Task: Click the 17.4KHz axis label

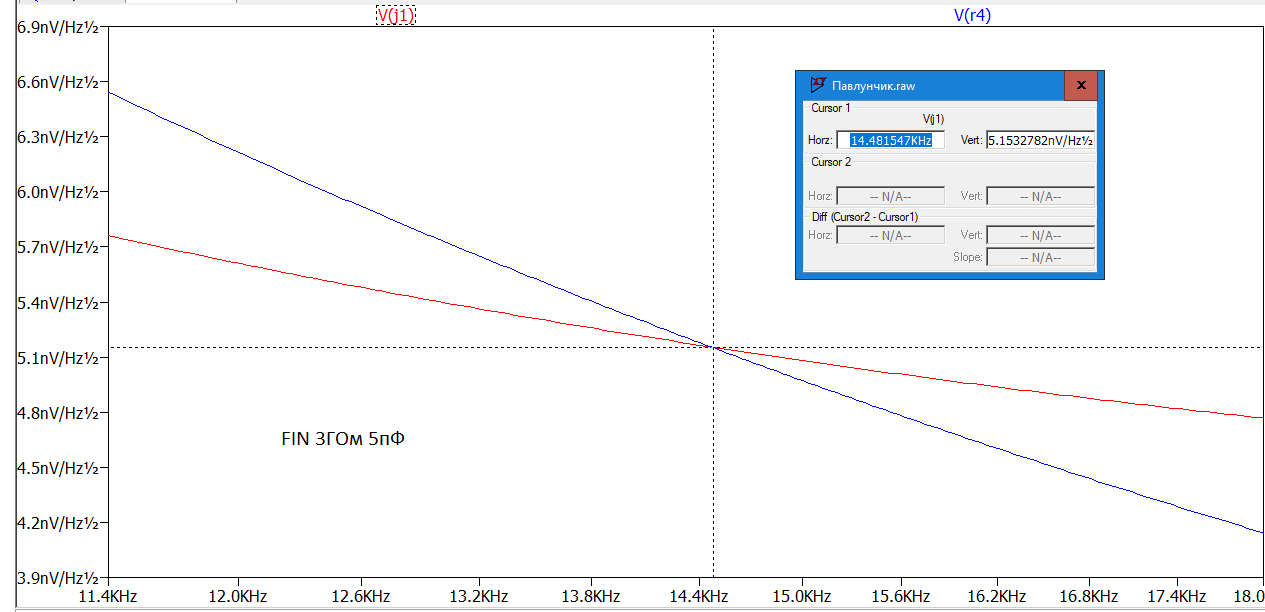Action: tap(1178, 596)
